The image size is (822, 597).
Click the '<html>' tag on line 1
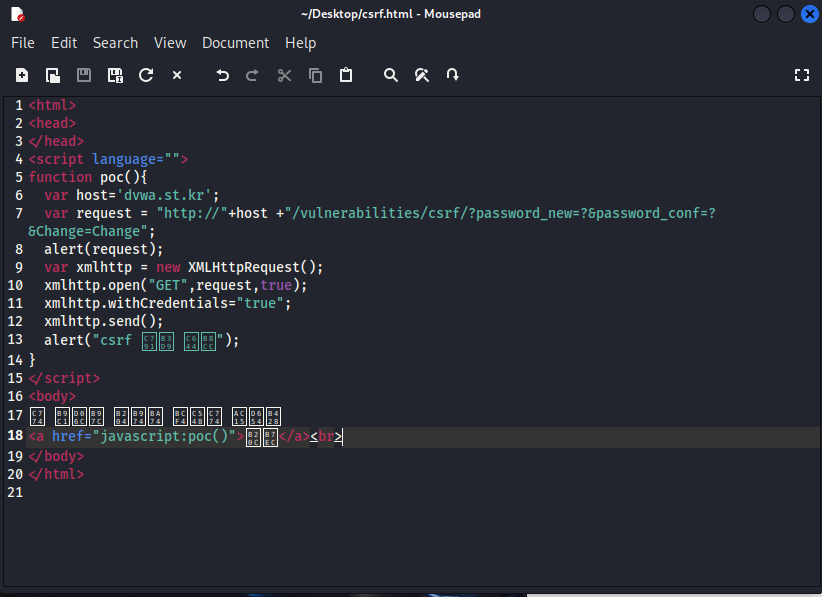(52, 105)
